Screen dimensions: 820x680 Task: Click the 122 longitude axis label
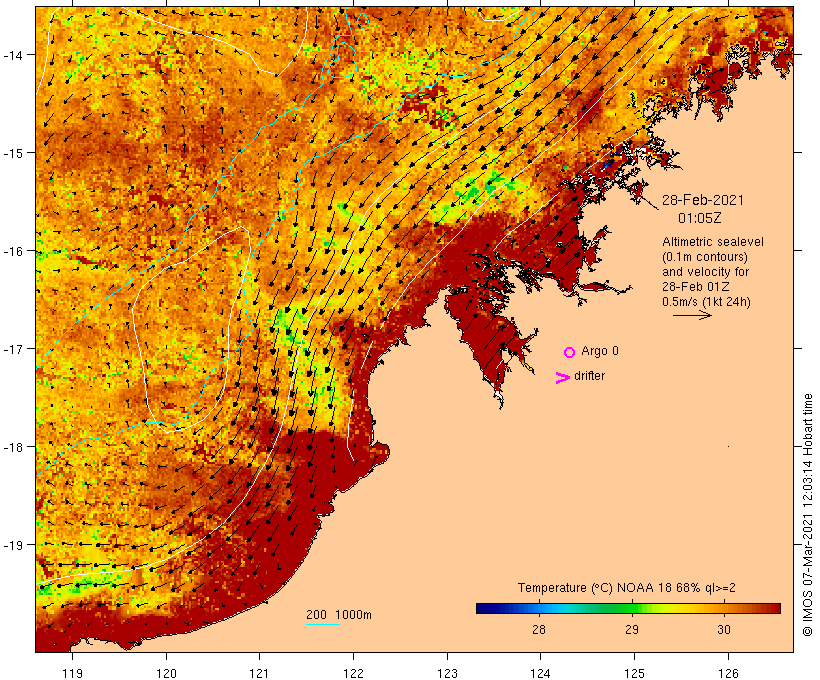[353, 673]
